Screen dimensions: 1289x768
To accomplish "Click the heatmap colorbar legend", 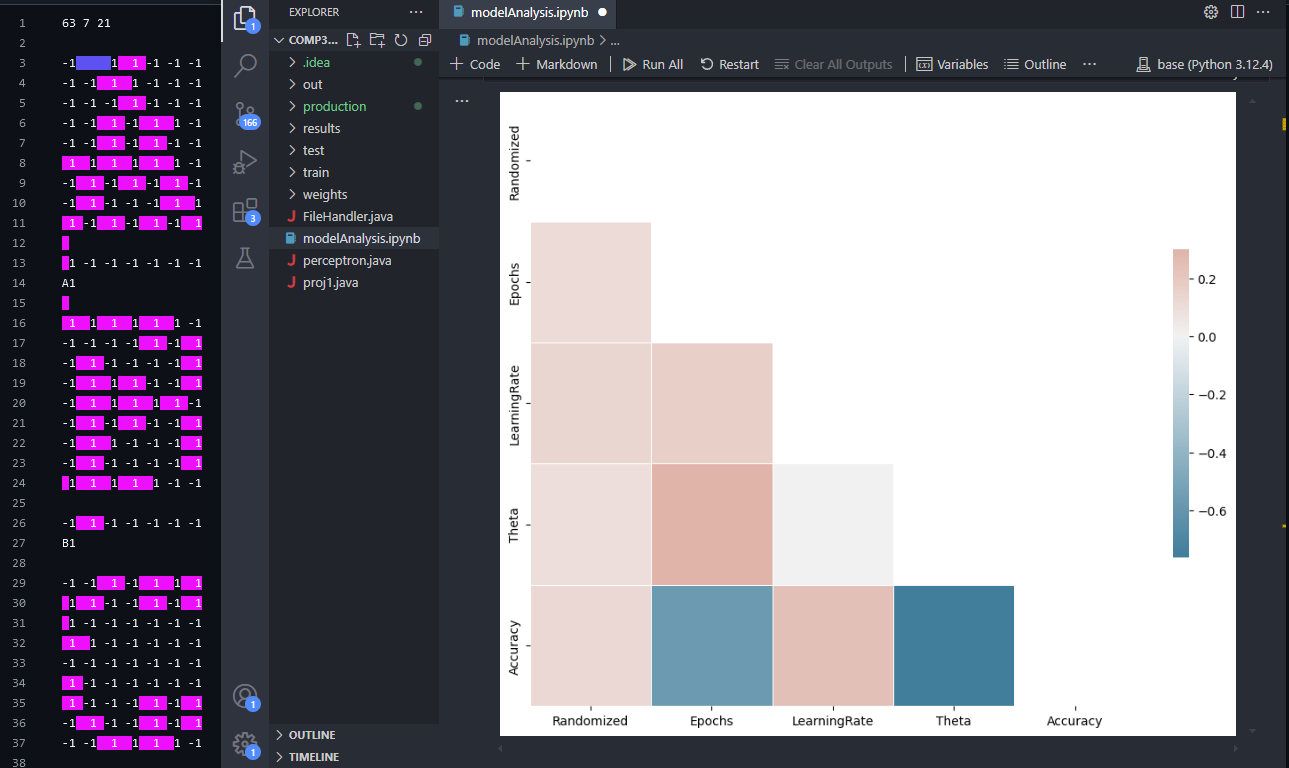I will click(x=1181, y=402).
